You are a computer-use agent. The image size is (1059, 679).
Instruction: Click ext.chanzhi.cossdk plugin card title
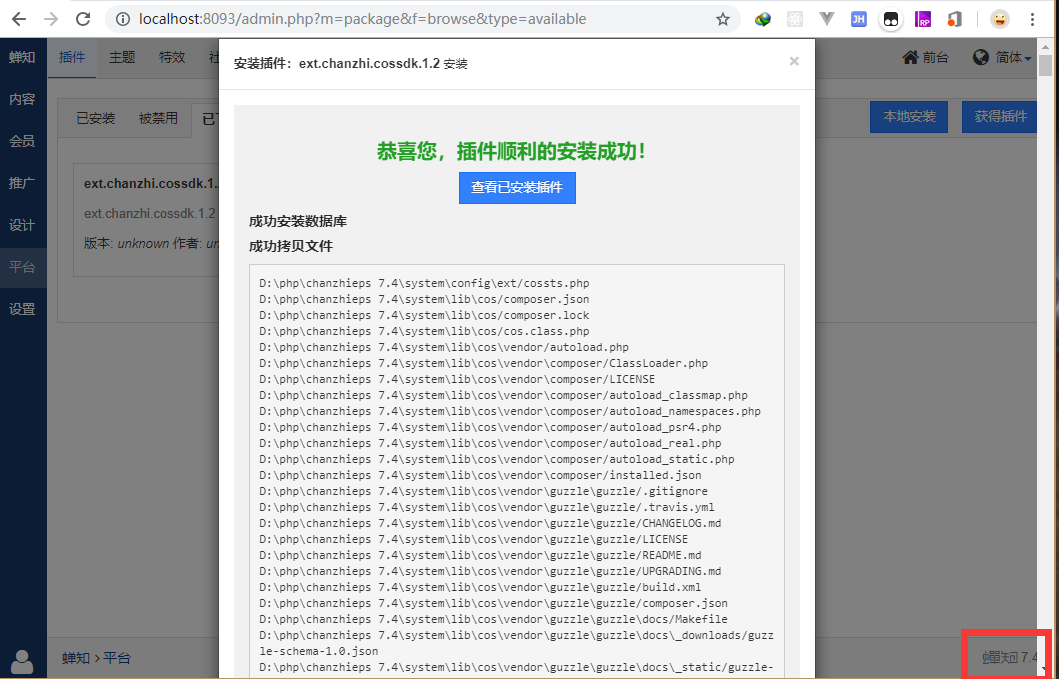151,184
